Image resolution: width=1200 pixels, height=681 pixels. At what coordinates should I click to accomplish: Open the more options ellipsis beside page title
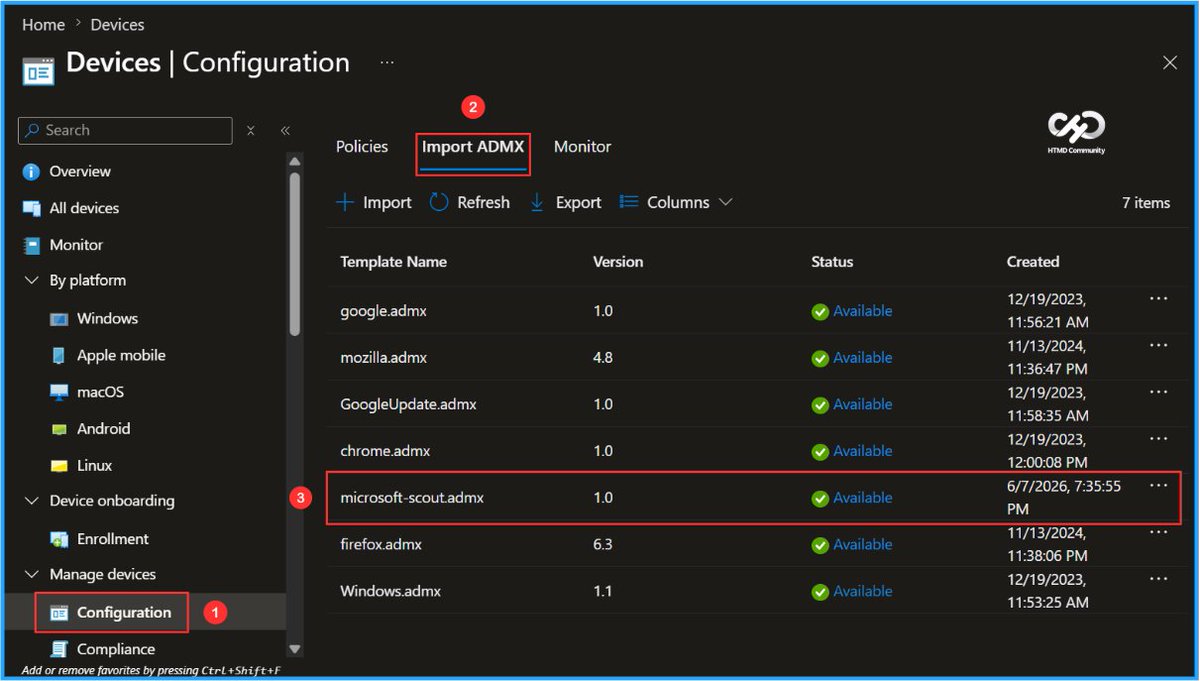coord(387,63)
